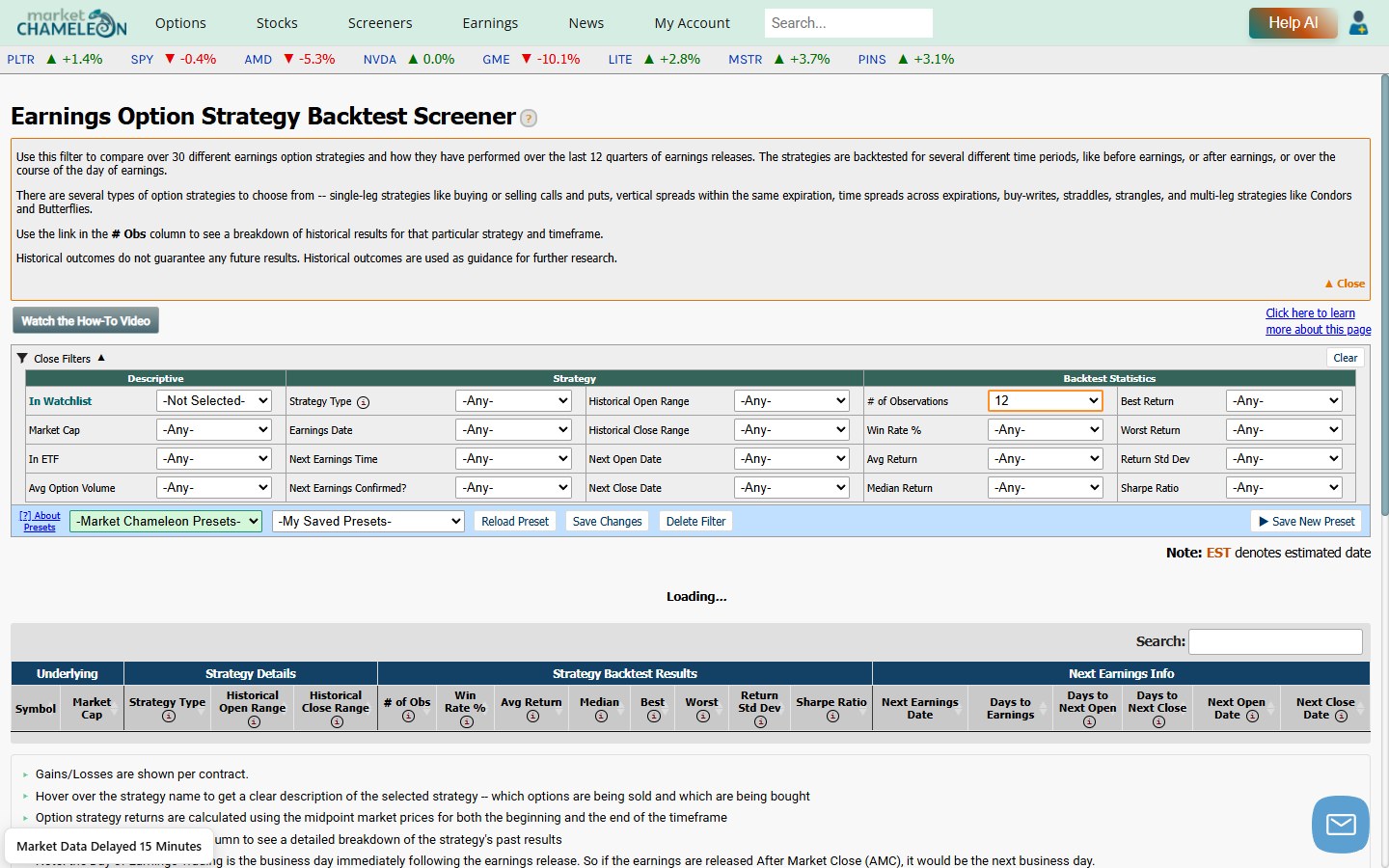Open the Sharpe Ratio filter dropdown
Viewport: 1389px width, 868px height.
[1284, 488]
